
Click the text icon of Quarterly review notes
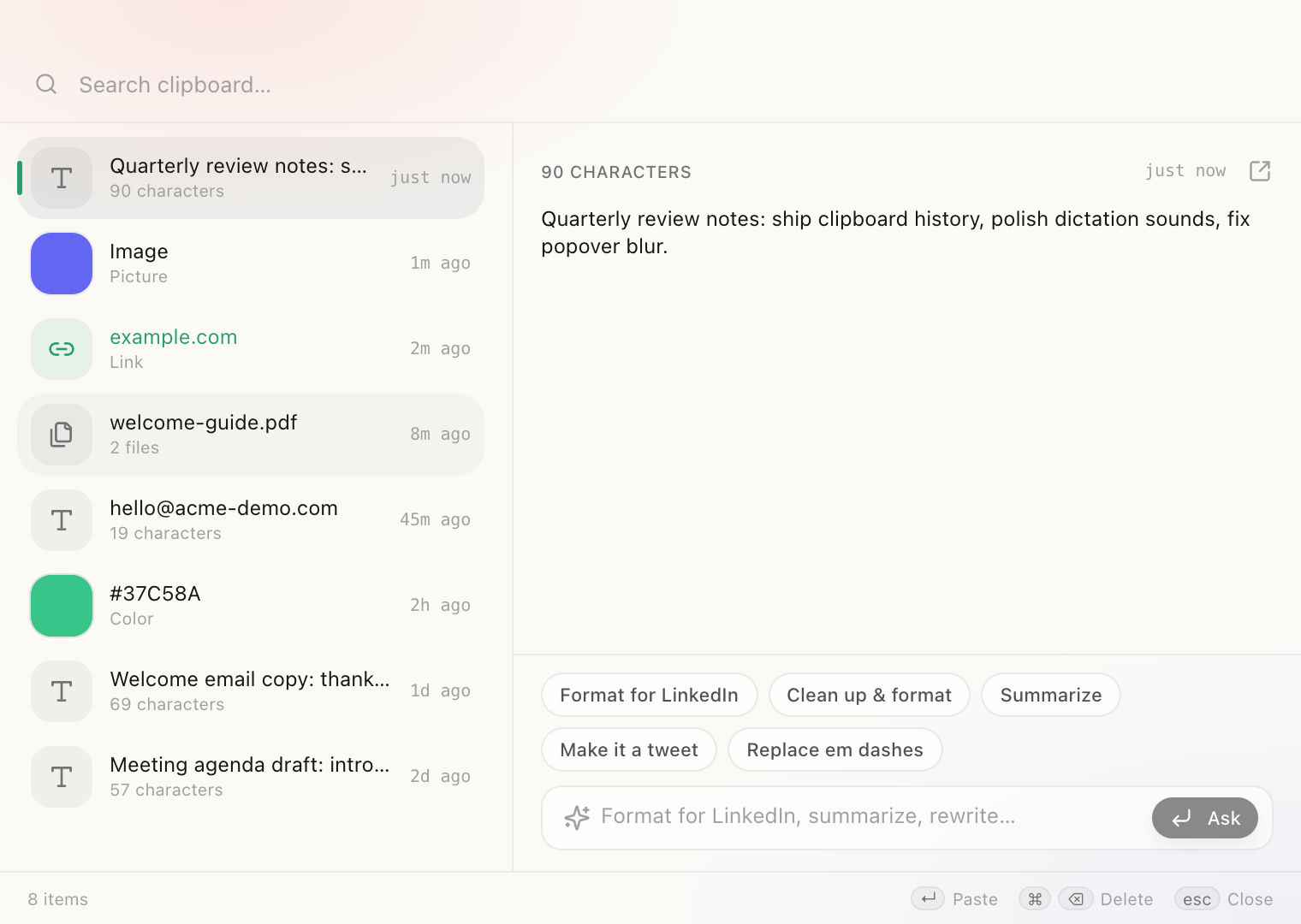(62, 178)
